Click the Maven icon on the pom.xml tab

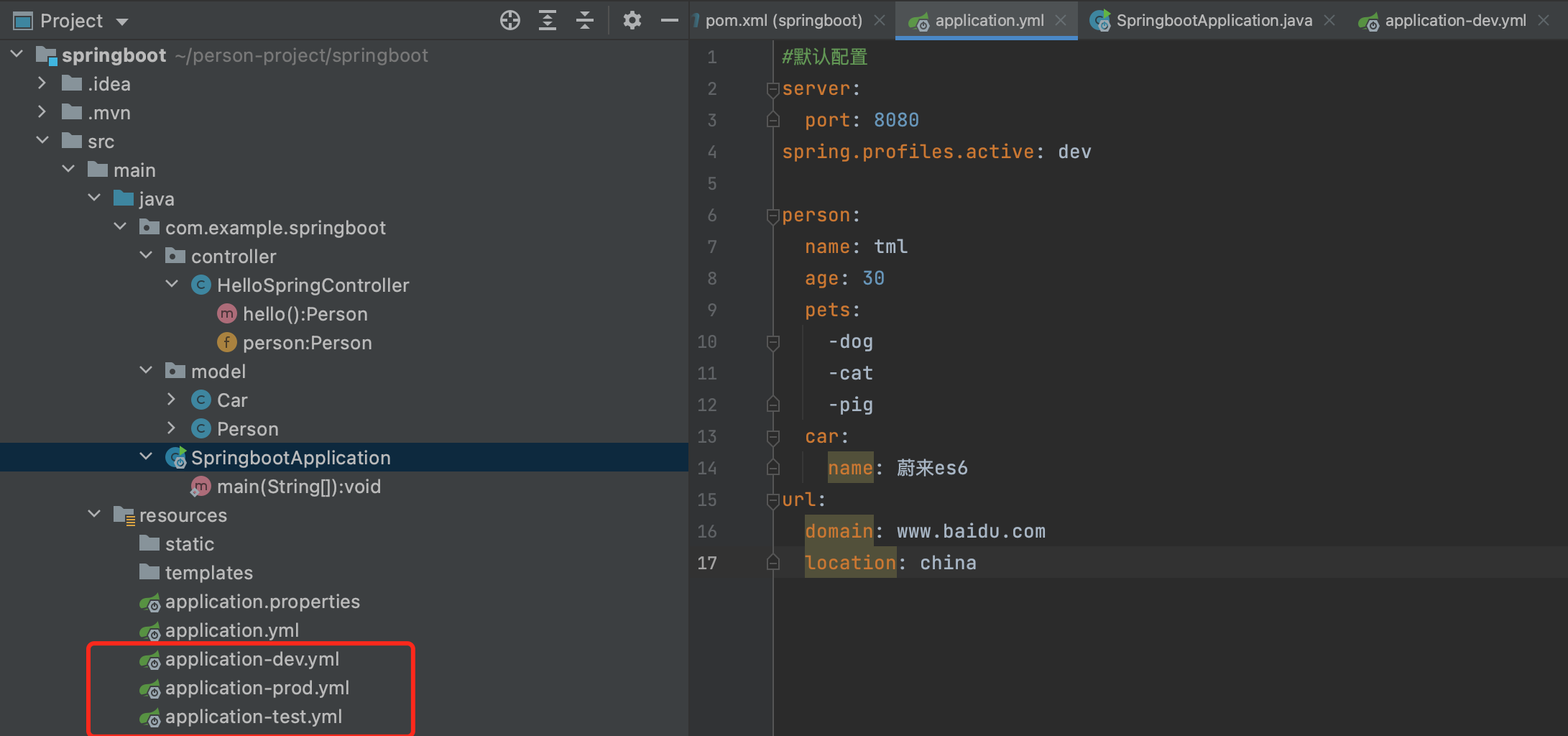pos(694,19)
